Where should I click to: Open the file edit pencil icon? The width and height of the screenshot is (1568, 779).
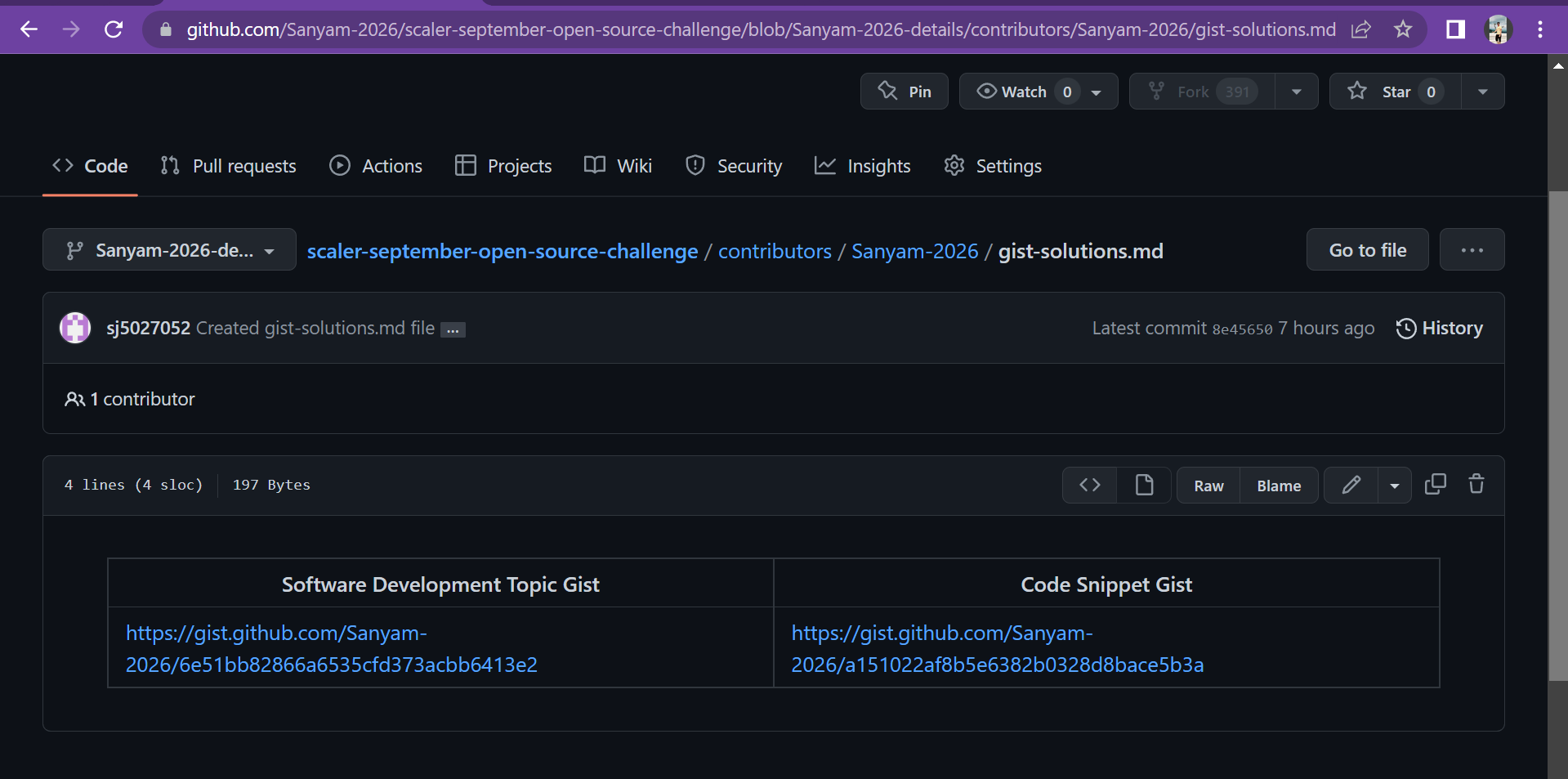pyautogui.click(x=1350, y=485)
